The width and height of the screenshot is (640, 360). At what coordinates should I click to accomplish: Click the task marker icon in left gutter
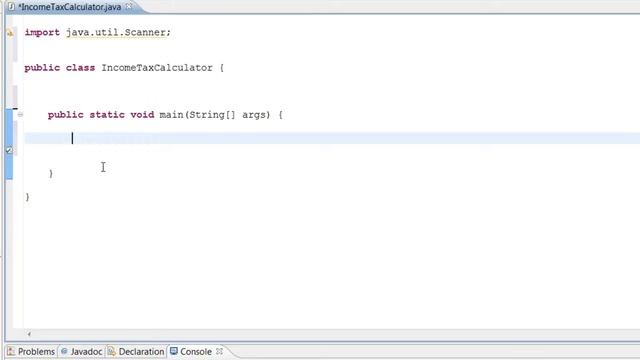9,150
